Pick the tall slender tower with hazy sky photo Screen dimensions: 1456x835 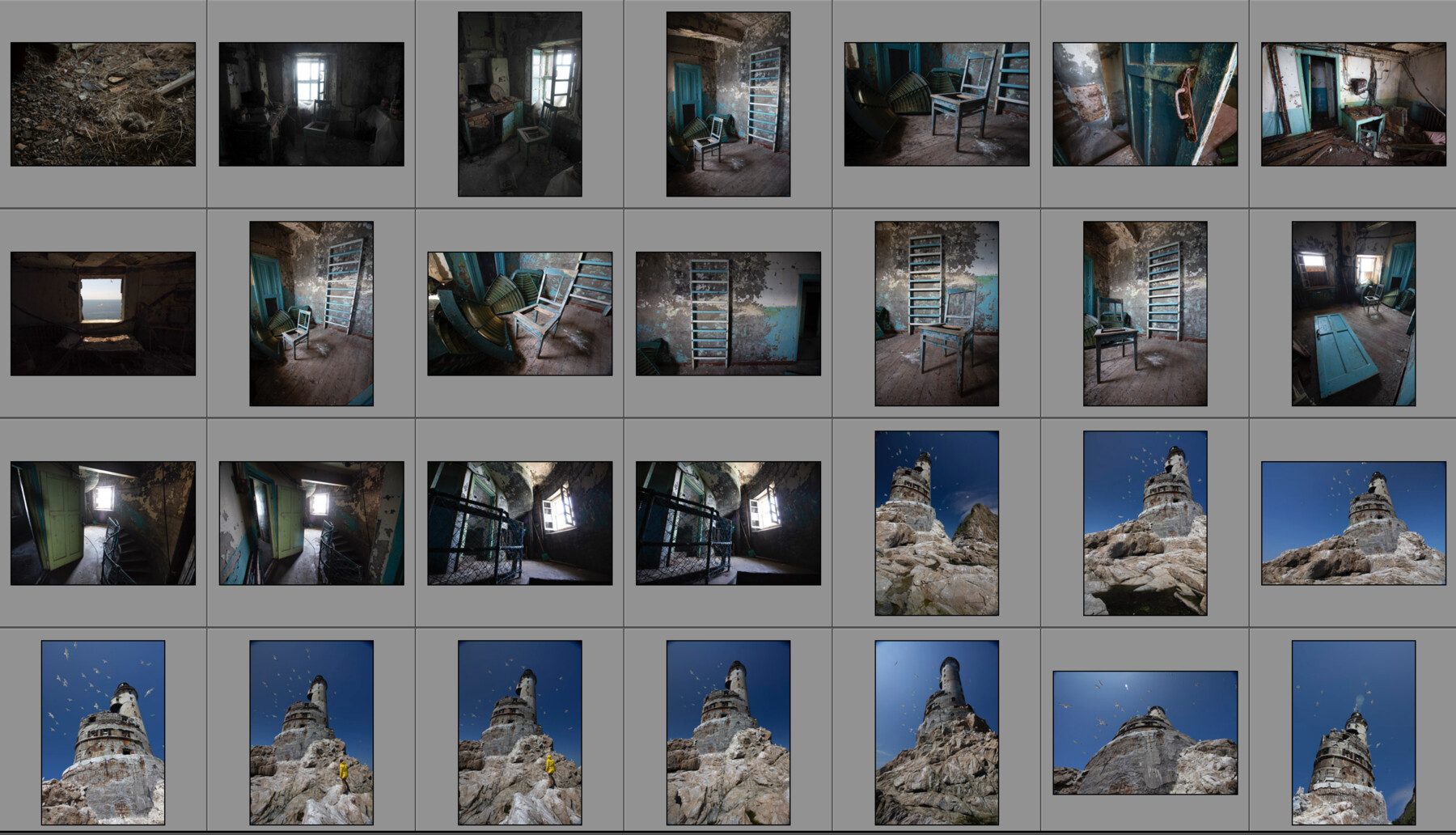pyautogui.click(x=937, y=733)
